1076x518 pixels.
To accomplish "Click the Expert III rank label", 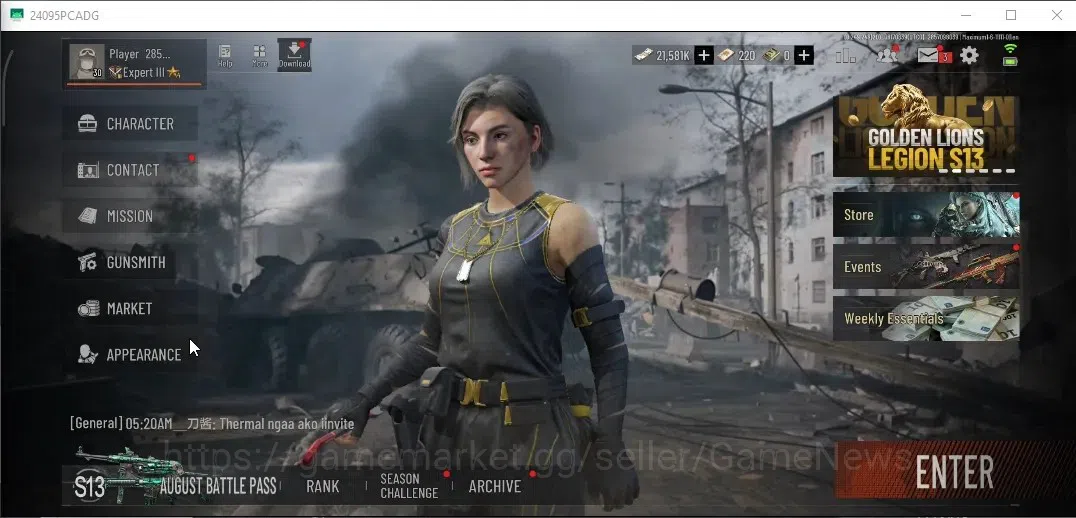I will pos(144,72).
